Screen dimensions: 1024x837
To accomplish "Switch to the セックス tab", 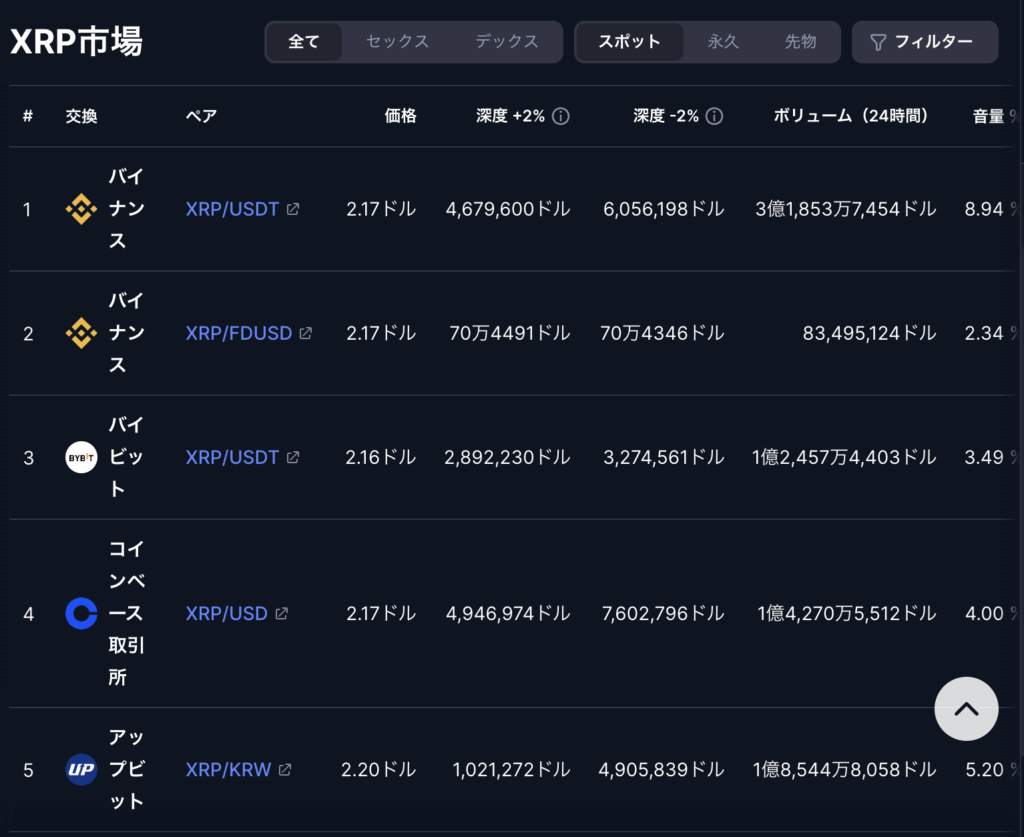I will pos(397,42).
